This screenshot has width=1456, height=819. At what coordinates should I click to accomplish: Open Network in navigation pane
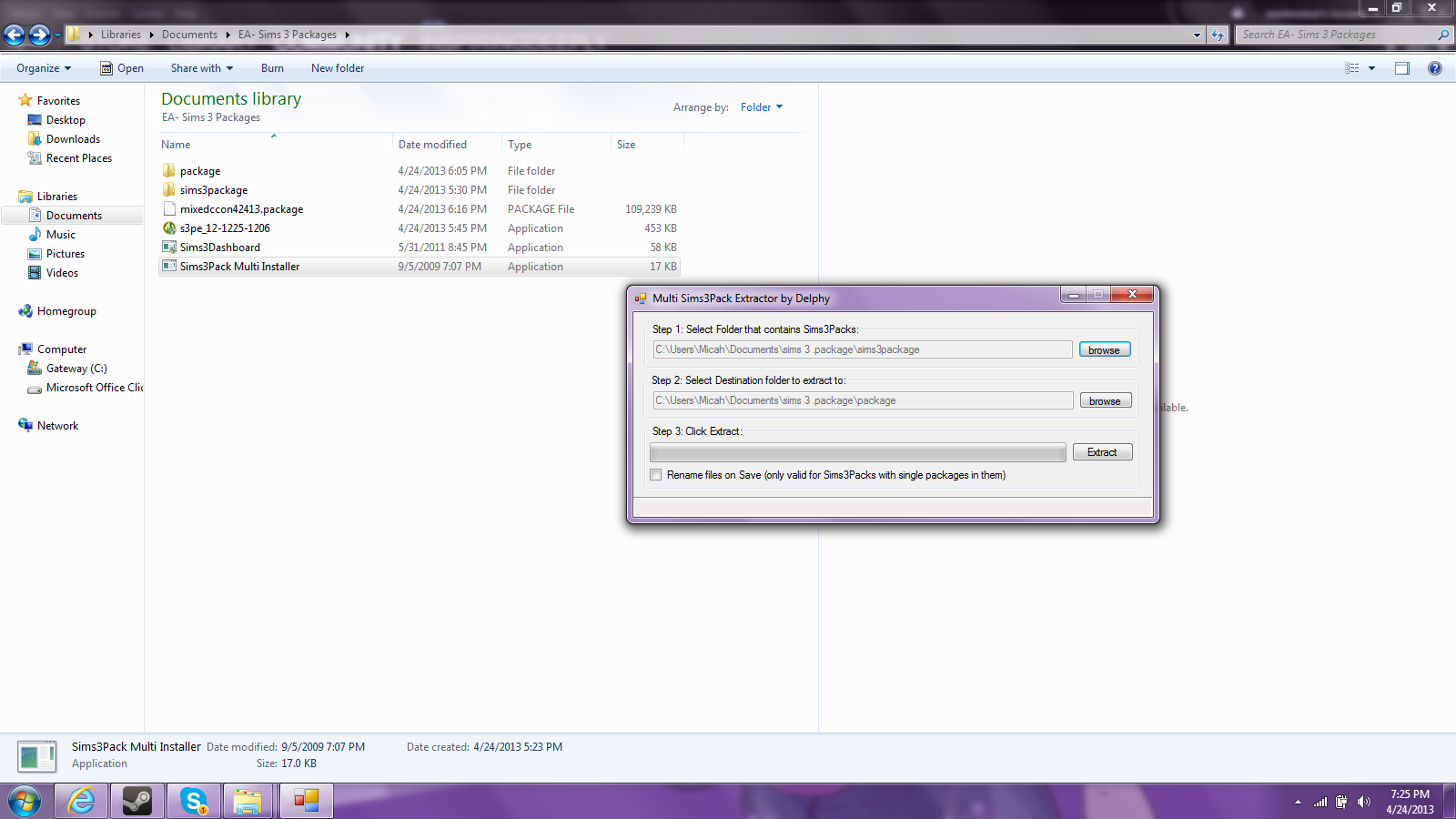(57, 426)
